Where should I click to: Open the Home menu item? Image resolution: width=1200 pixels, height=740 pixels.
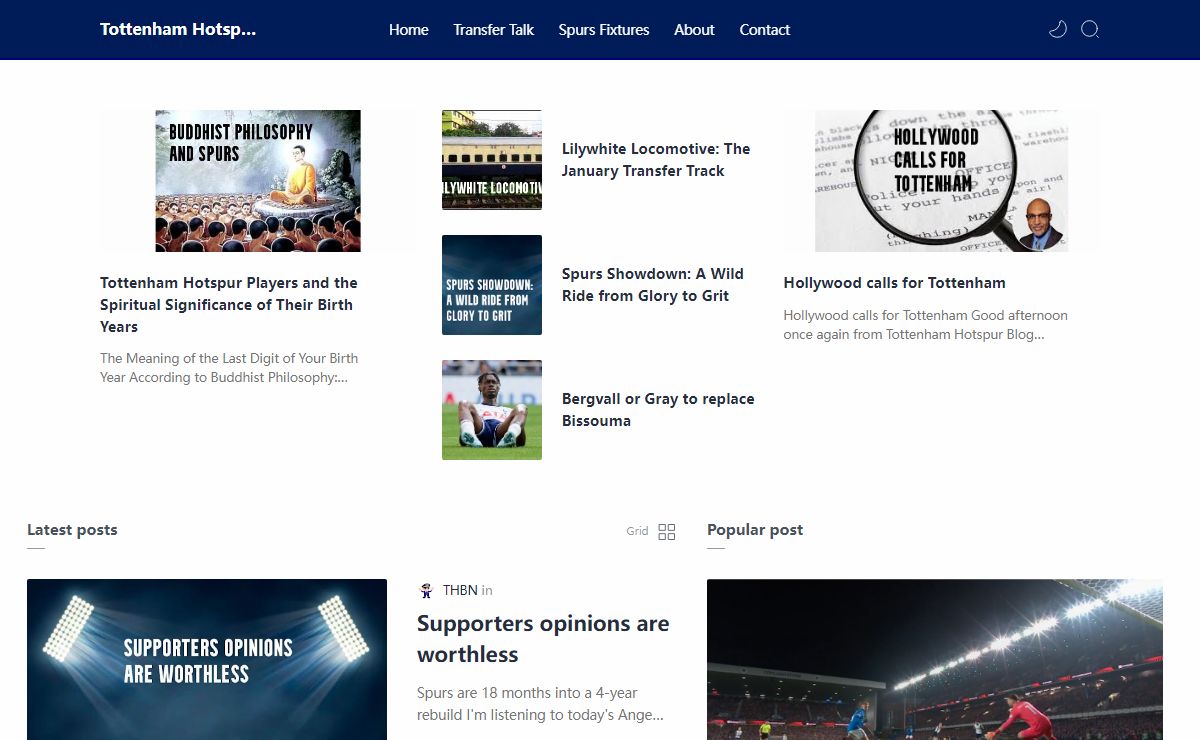(408, 30)
